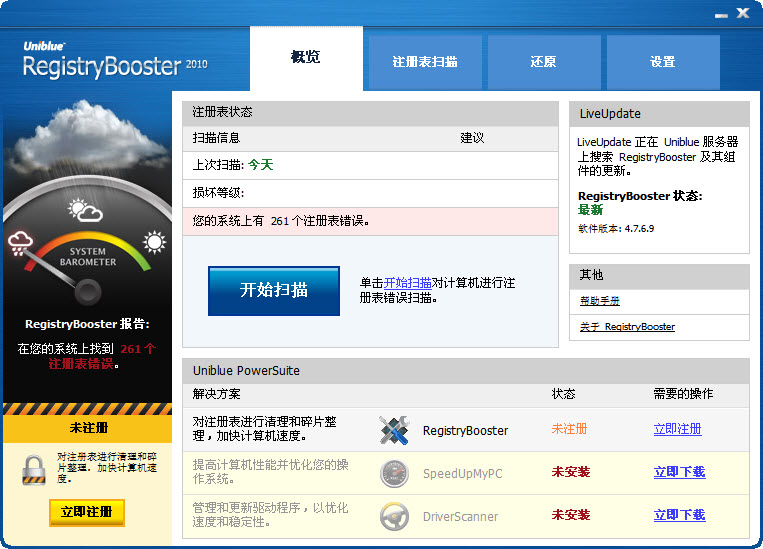Click the 解决方案 column header
This screenshot has width=763, height=549.
pyautogui.click(x=217, y=394)
